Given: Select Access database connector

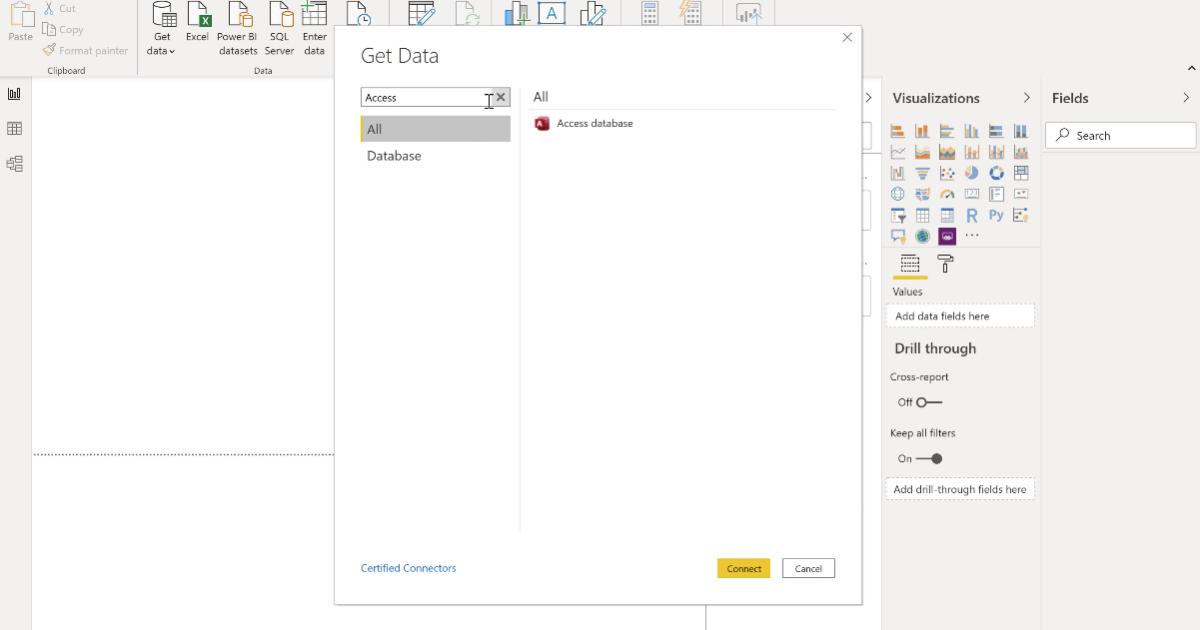Looking at the screenshot, I should click(584, 124).
